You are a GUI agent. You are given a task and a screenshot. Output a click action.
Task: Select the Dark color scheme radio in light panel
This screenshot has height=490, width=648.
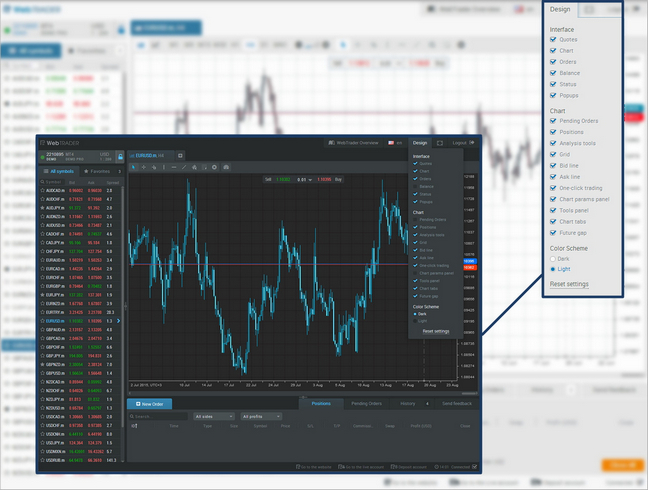coord(554,259)
